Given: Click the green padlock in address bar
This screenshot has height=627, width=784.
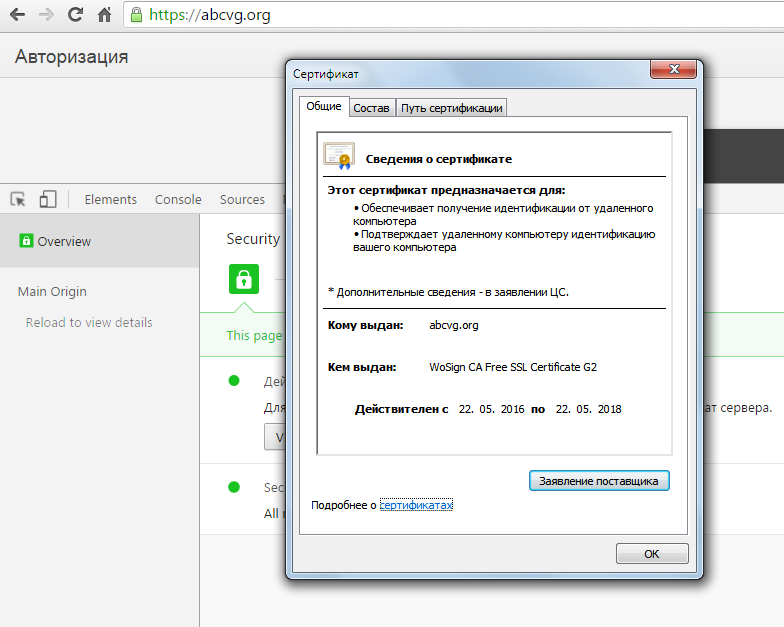Looking at the screenshot, I should pos(136,15).
